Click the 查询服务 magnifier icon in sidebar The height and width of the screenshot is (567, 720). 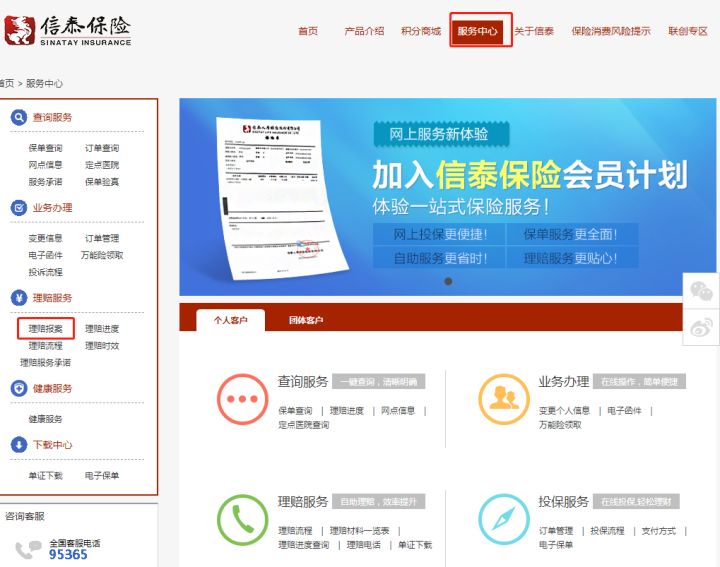[19, 118]
